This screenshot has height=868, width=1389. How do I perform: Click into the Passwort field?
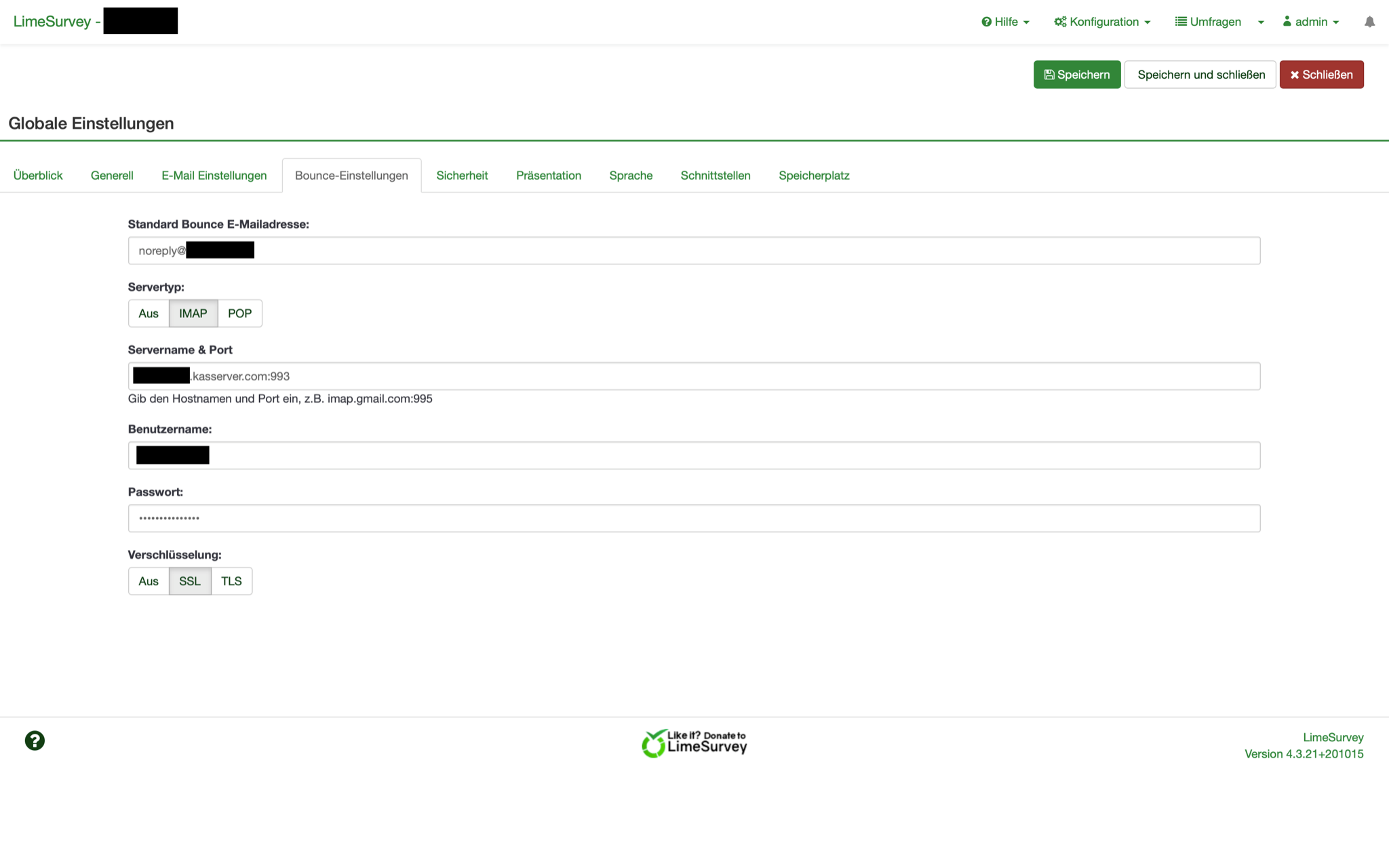[x=693, y=518]
